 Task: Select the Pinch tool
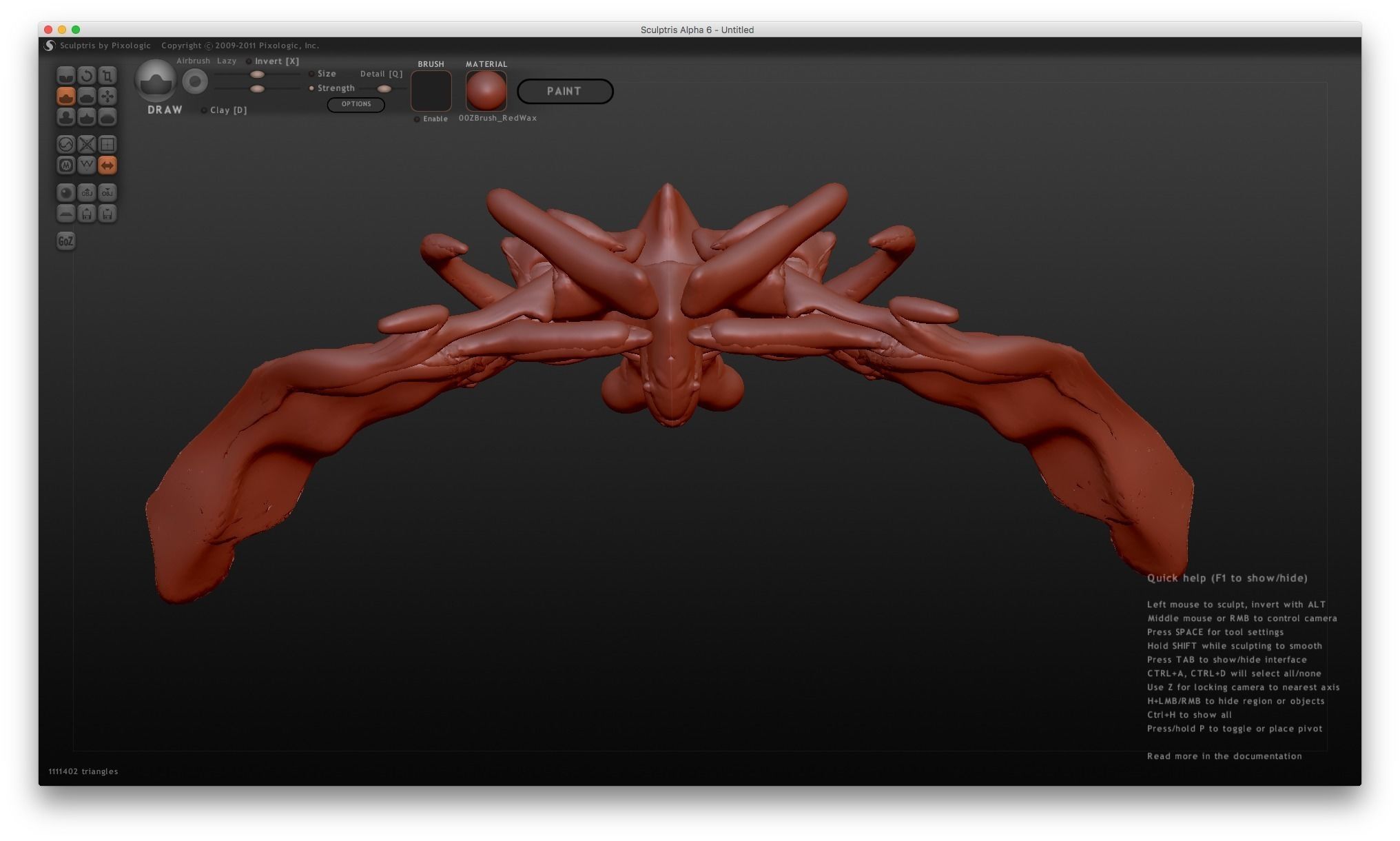[86, 116]
